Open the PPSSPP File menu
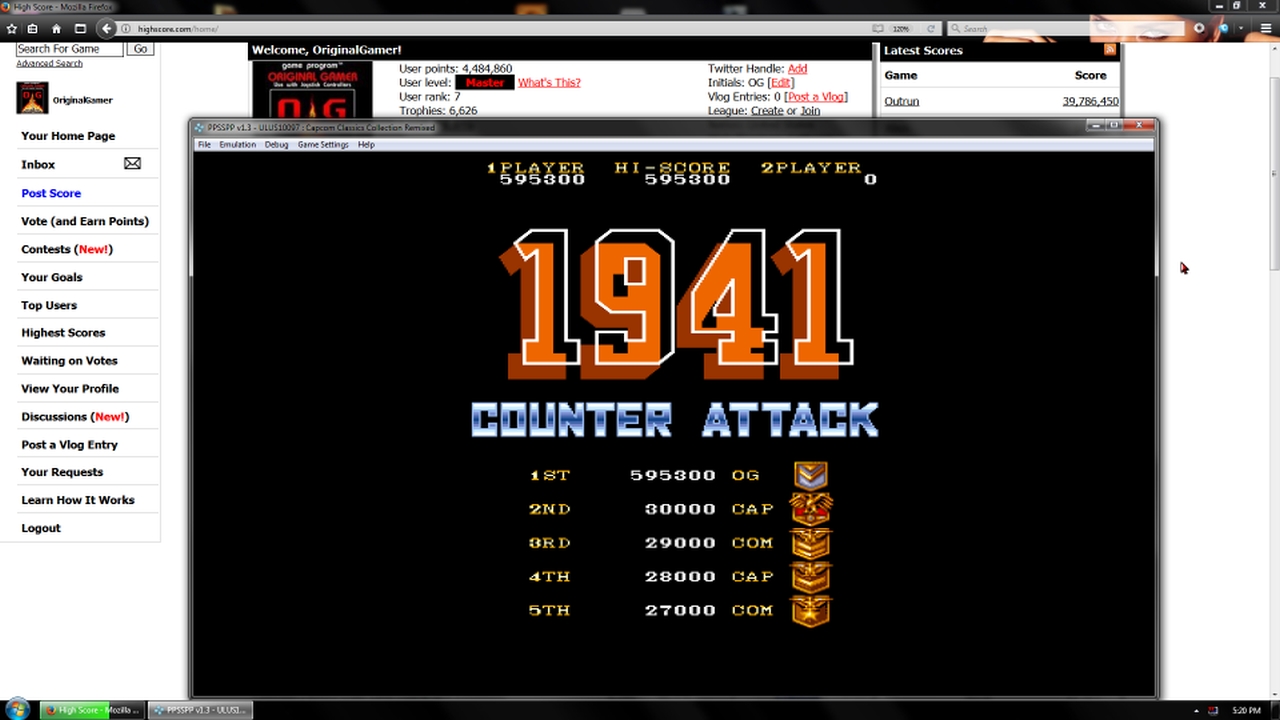The image size is (1280, 720). pyautogui.click(x=204, y=145)
